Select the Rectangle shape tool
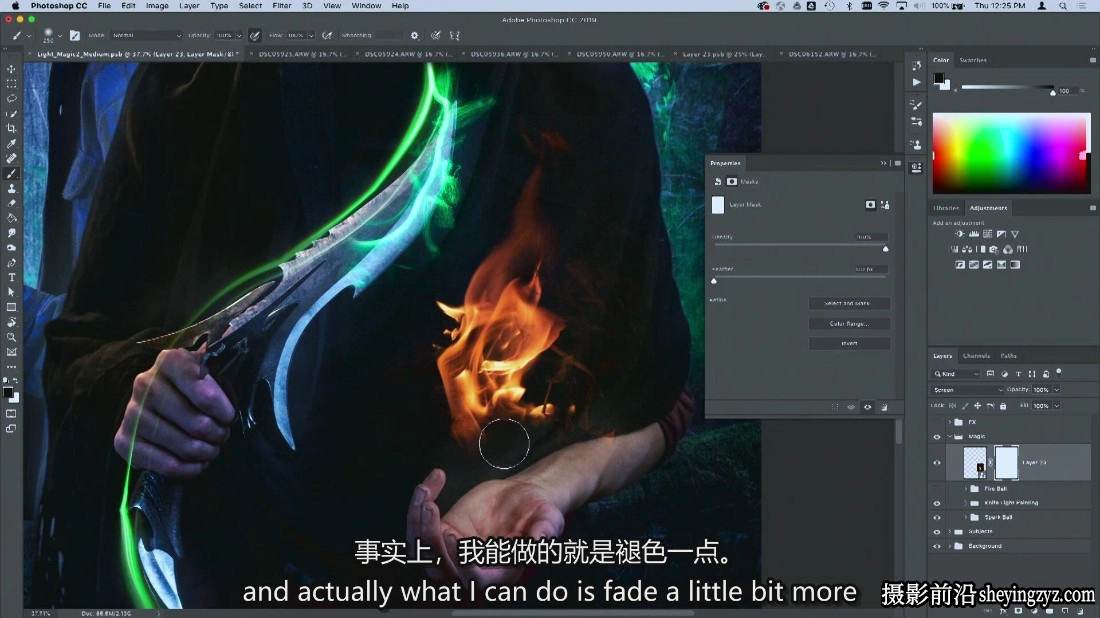The width and height of the screenshot is (1100, 618). point(11,307)
